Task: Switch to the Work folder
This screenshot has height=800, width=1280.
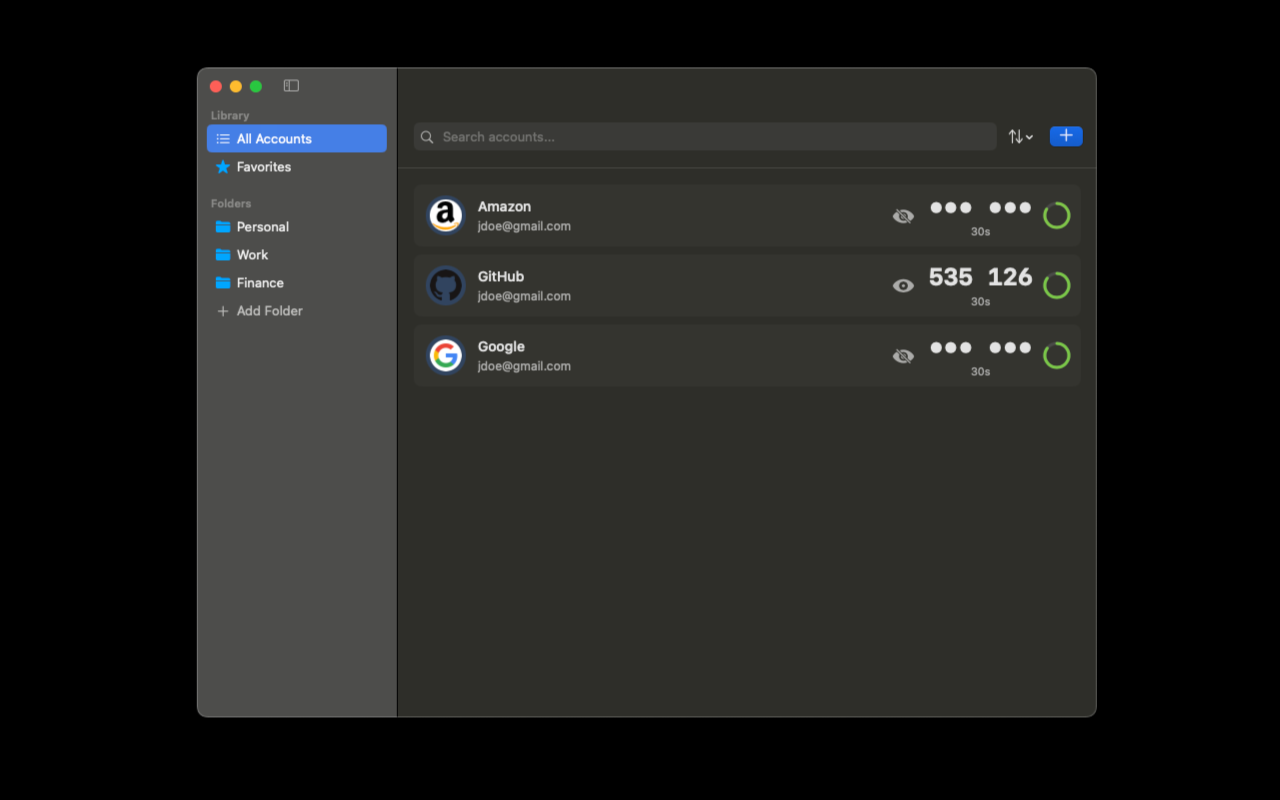Action: coord(251,254)
